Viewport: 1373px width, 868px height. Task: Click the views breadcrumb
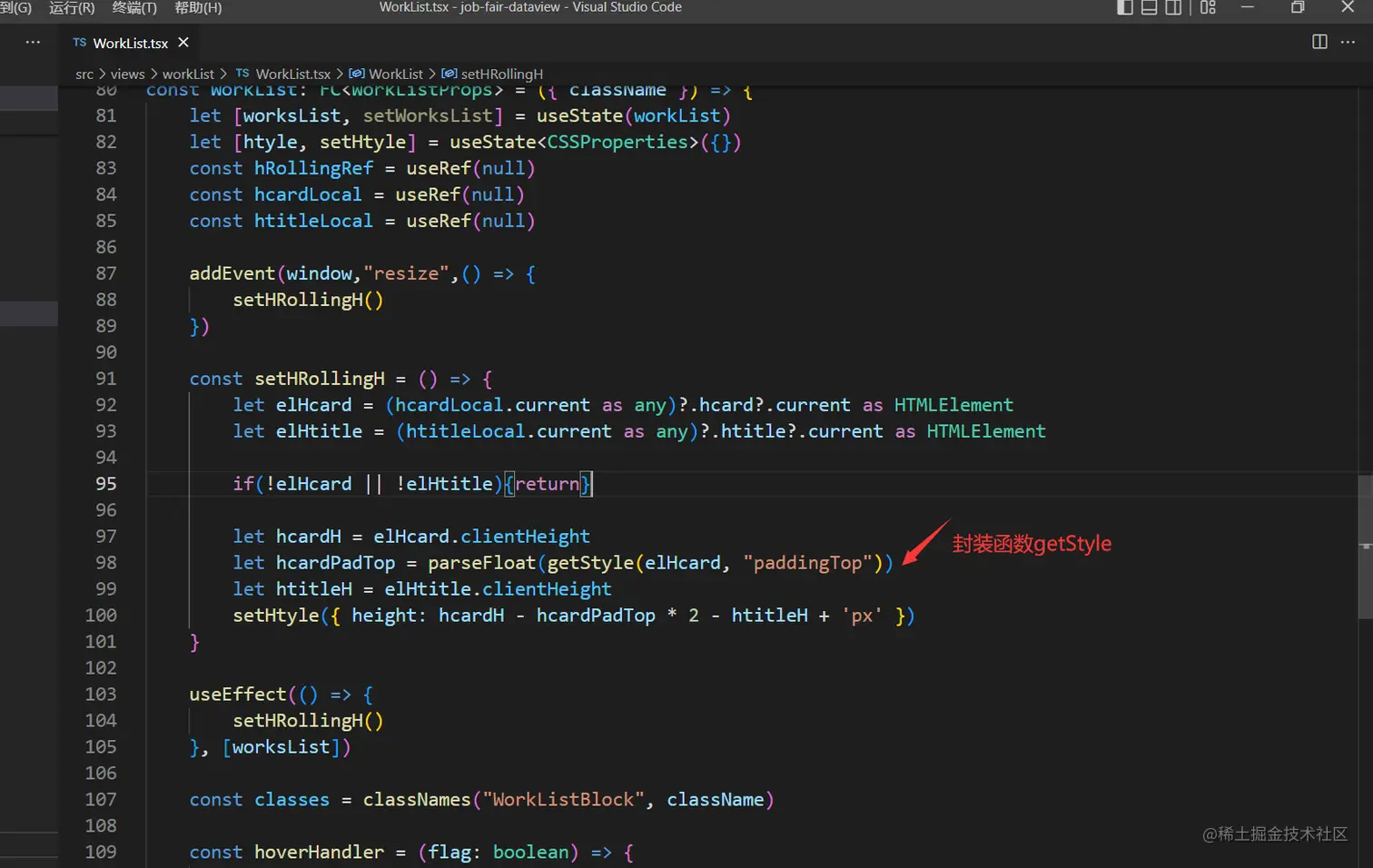point(127,74)
